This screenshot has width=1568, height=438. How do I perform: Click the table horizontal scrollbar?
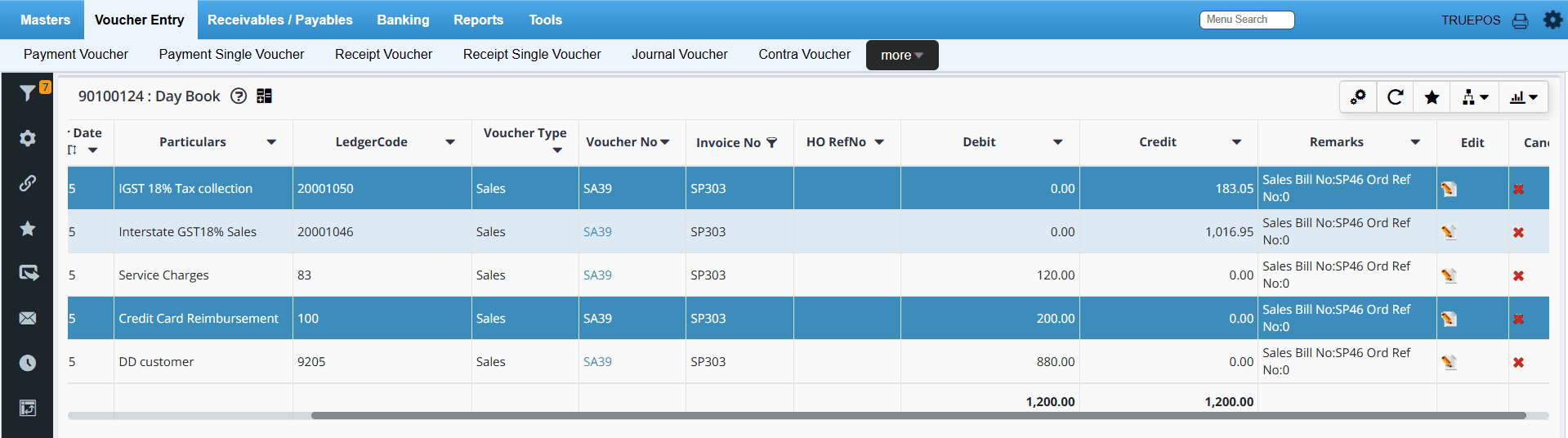tap(918, 416)
